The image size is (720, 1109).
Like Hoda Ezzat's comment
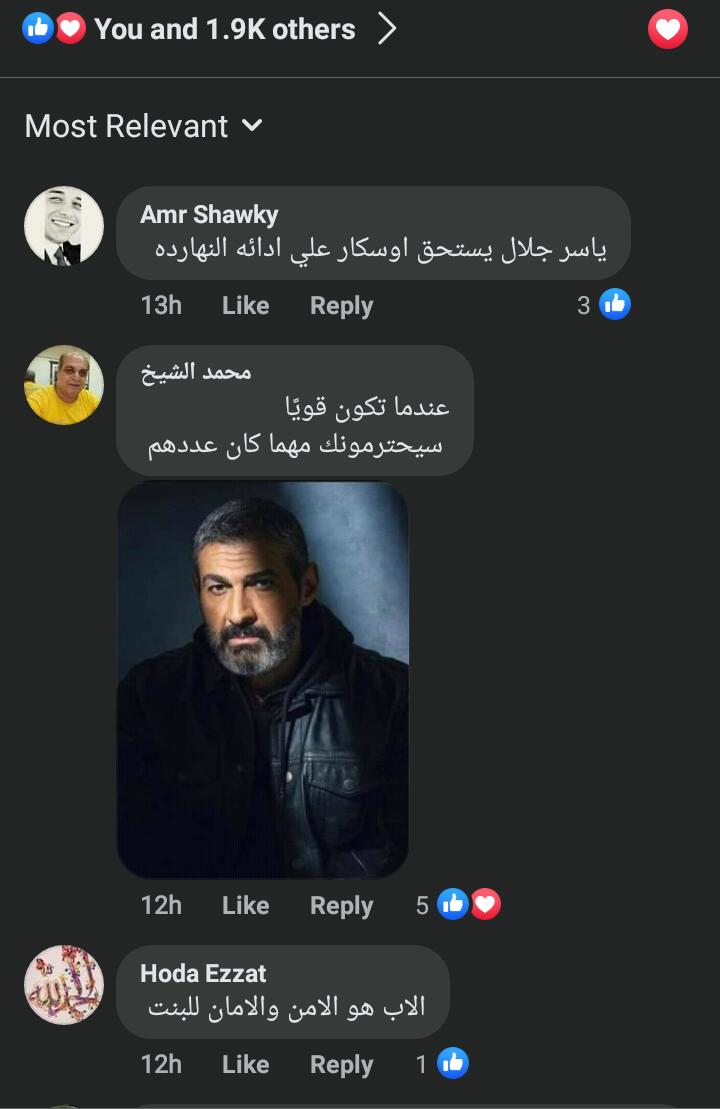point(245,1065)
